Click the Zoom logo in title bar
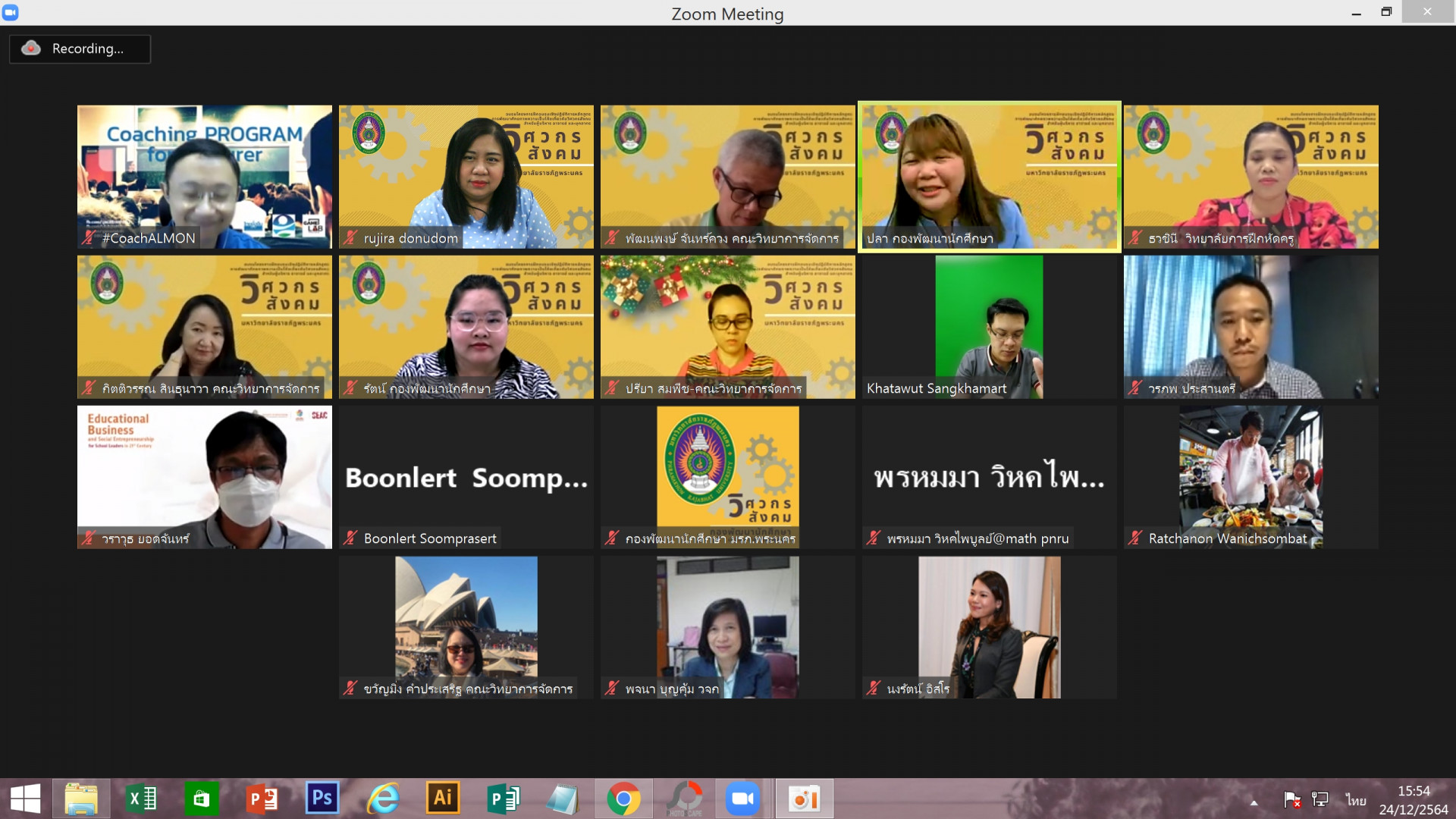 (x=11, y=12)
